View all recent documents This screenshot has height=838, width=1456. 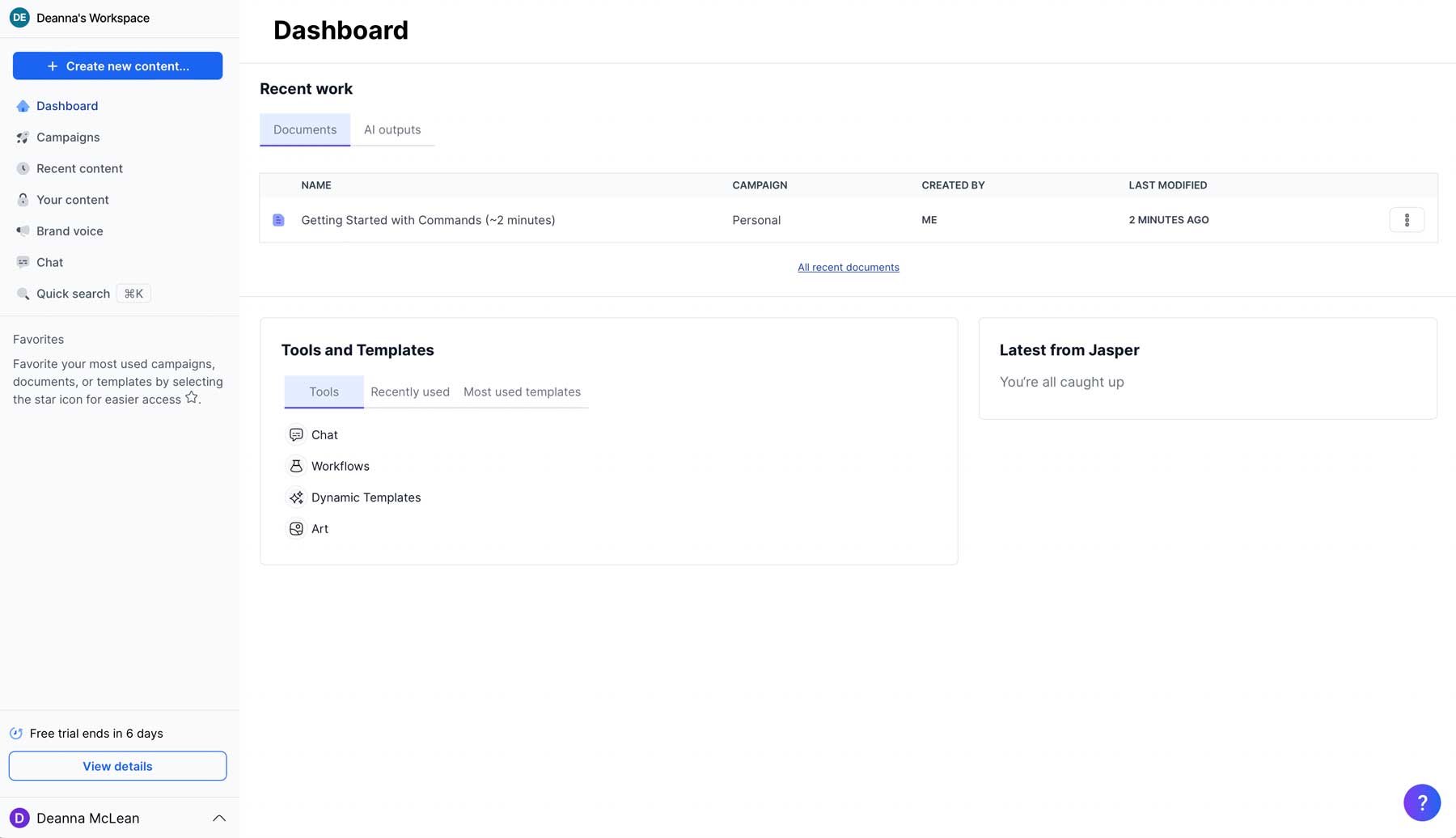pos(848,267)
